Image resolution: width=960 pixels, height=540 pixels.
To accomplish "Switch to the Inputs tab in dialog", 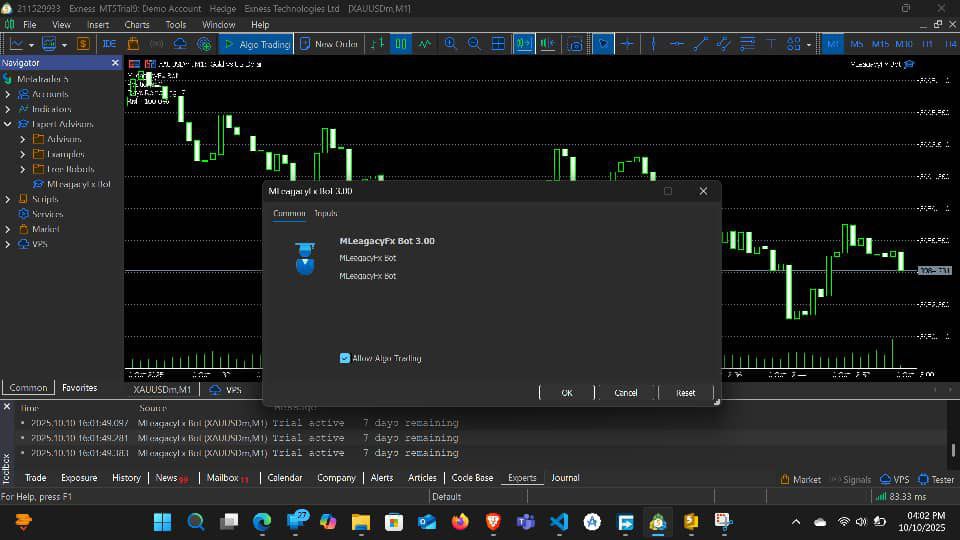I will click(x=326, y=214).
